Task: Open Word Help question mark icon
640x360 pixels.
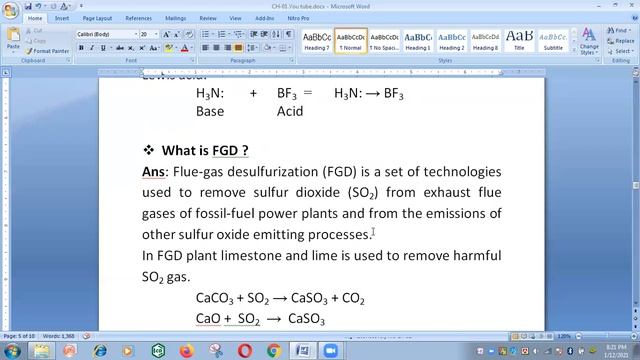Action: pos(634,18)
